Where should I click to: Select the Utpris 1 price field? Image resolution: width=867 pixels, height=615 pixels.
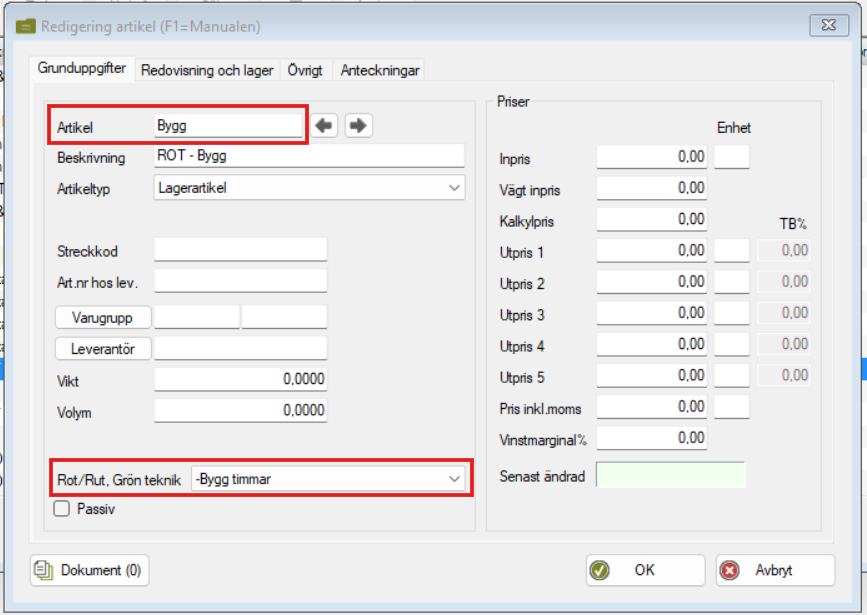652,251
